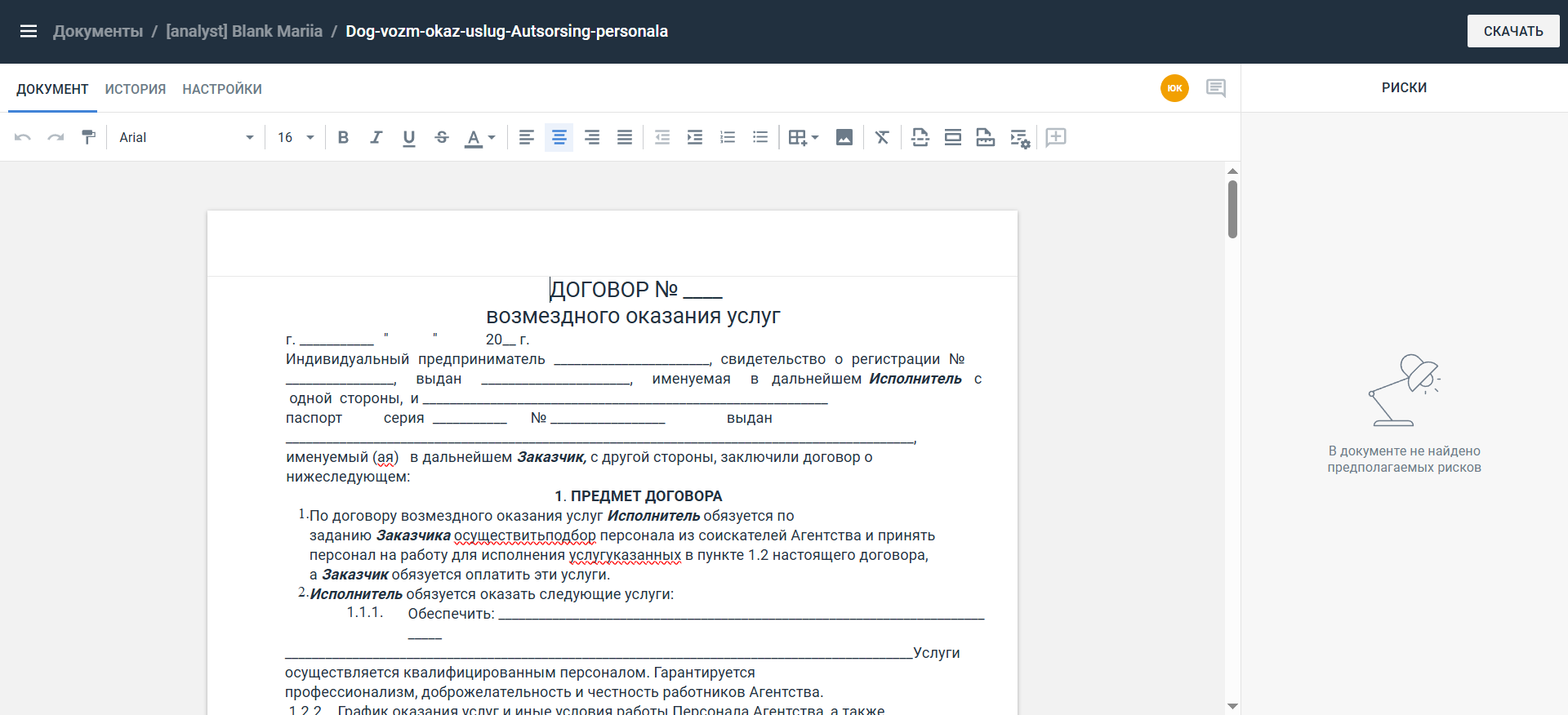
Task: Click the document vertical scrollbar thumb
Action: pos(1232,209)
